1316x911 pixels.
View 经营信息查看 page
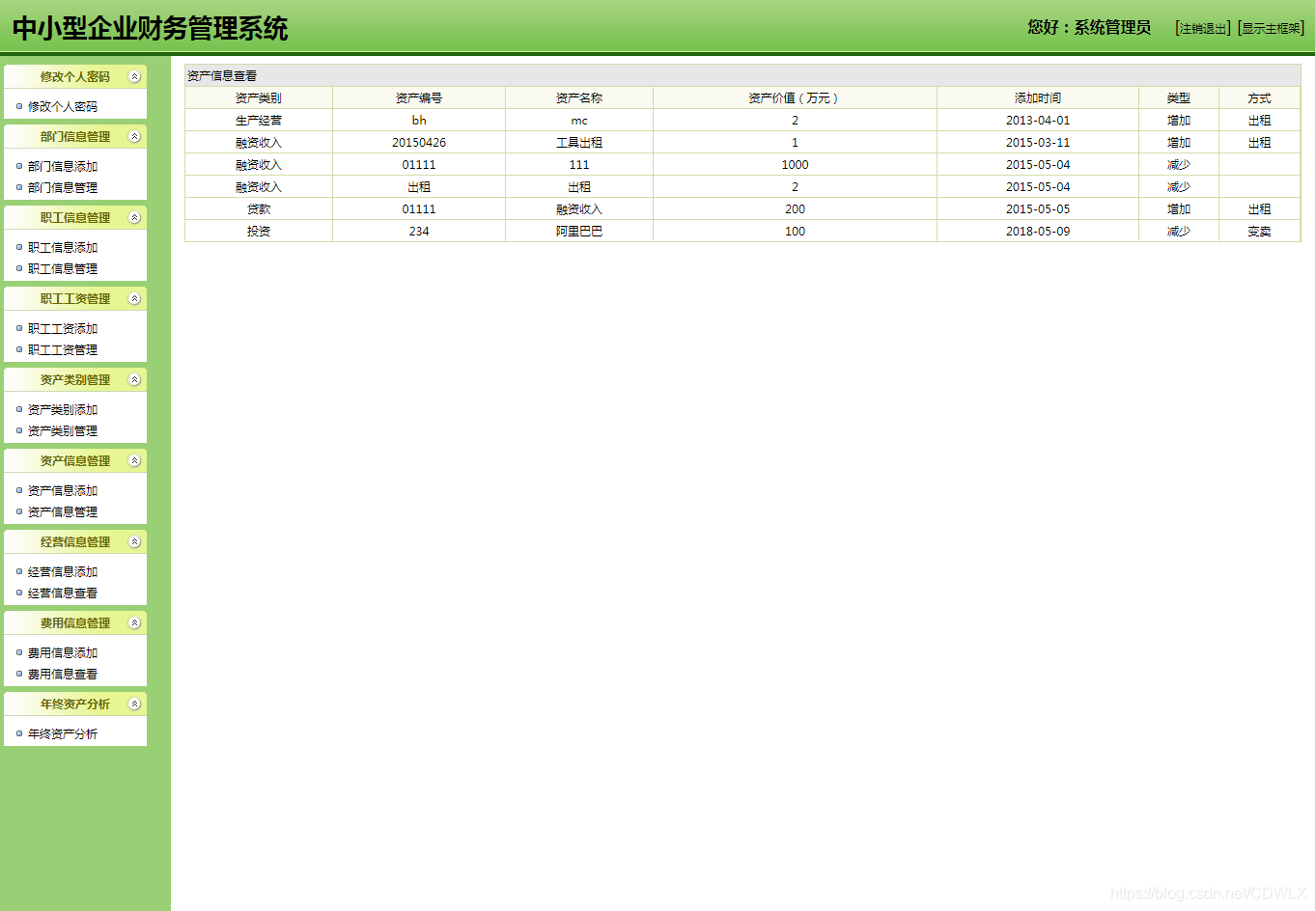click(x=63, y=594)
